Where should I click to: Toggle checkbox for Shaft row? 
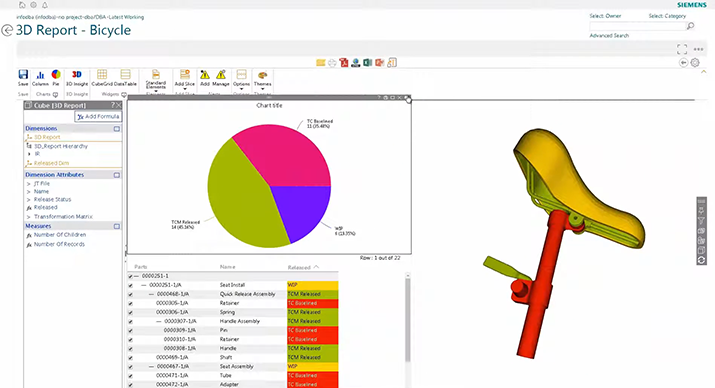point(130,358)
